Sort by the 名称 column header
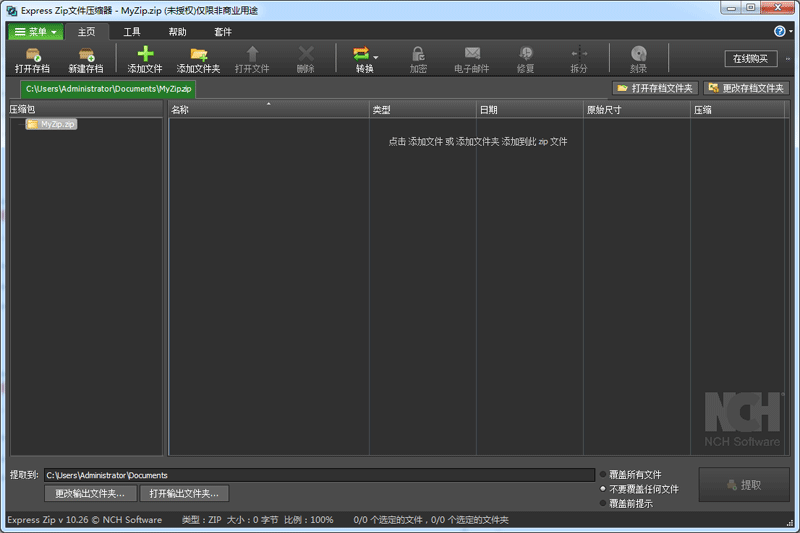This screenshot has height=533, width=800. 269,110
